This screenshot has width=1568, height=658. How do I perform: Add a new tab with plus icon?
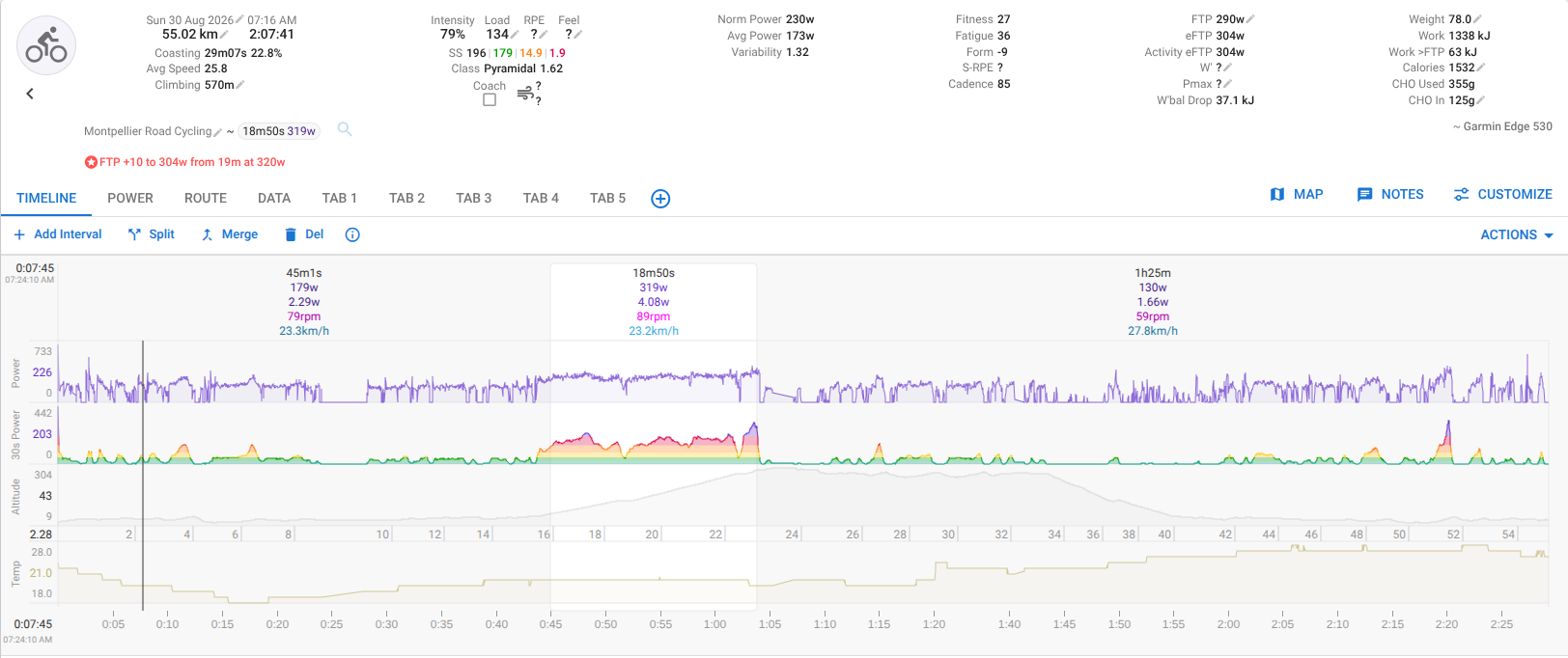(660, 199)
